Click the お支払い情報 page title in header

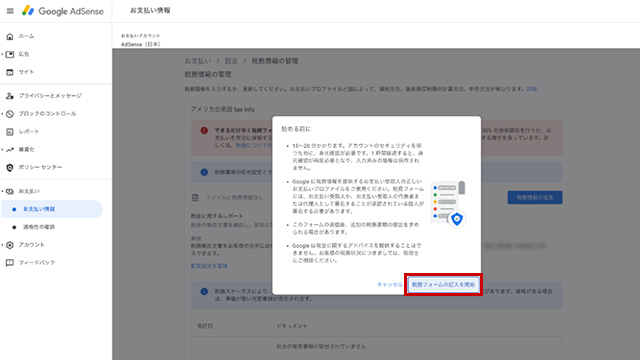pos(150,11)
